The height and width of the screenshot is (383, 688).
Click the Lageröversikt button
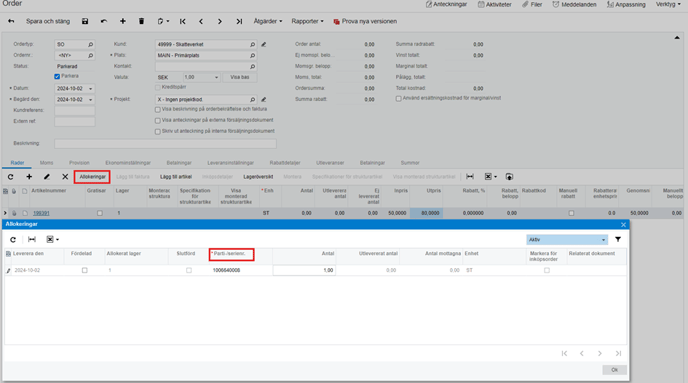pos(258,176)
